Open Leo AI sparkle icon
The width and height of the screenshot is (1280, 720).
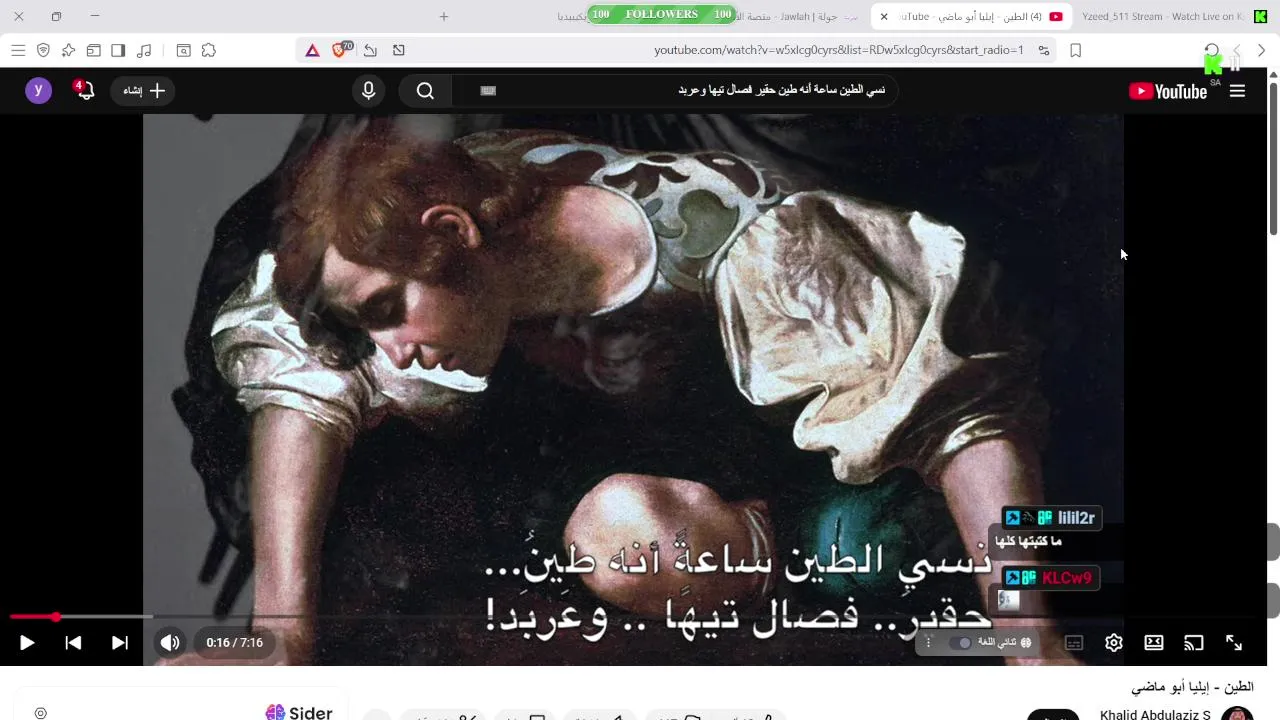(x=68, y=50)
